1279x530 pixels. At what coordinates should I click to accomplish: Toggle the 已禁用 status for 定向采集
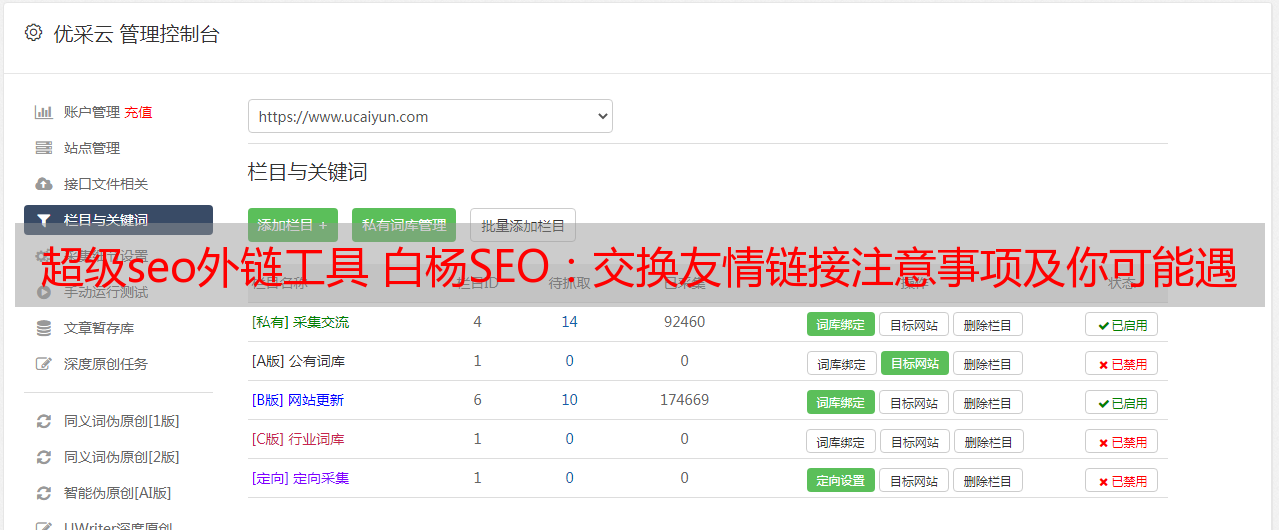coord(1122,480)
